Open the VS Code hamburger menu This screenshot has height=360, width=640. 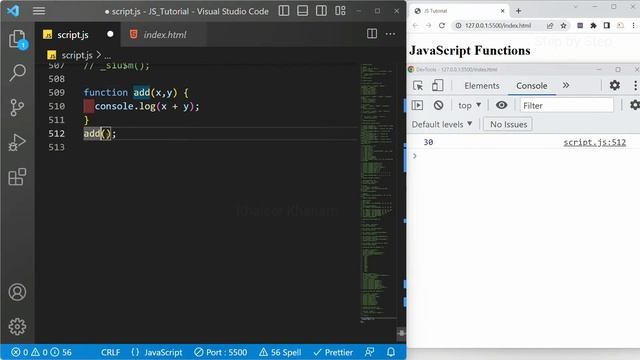(39, 11)
